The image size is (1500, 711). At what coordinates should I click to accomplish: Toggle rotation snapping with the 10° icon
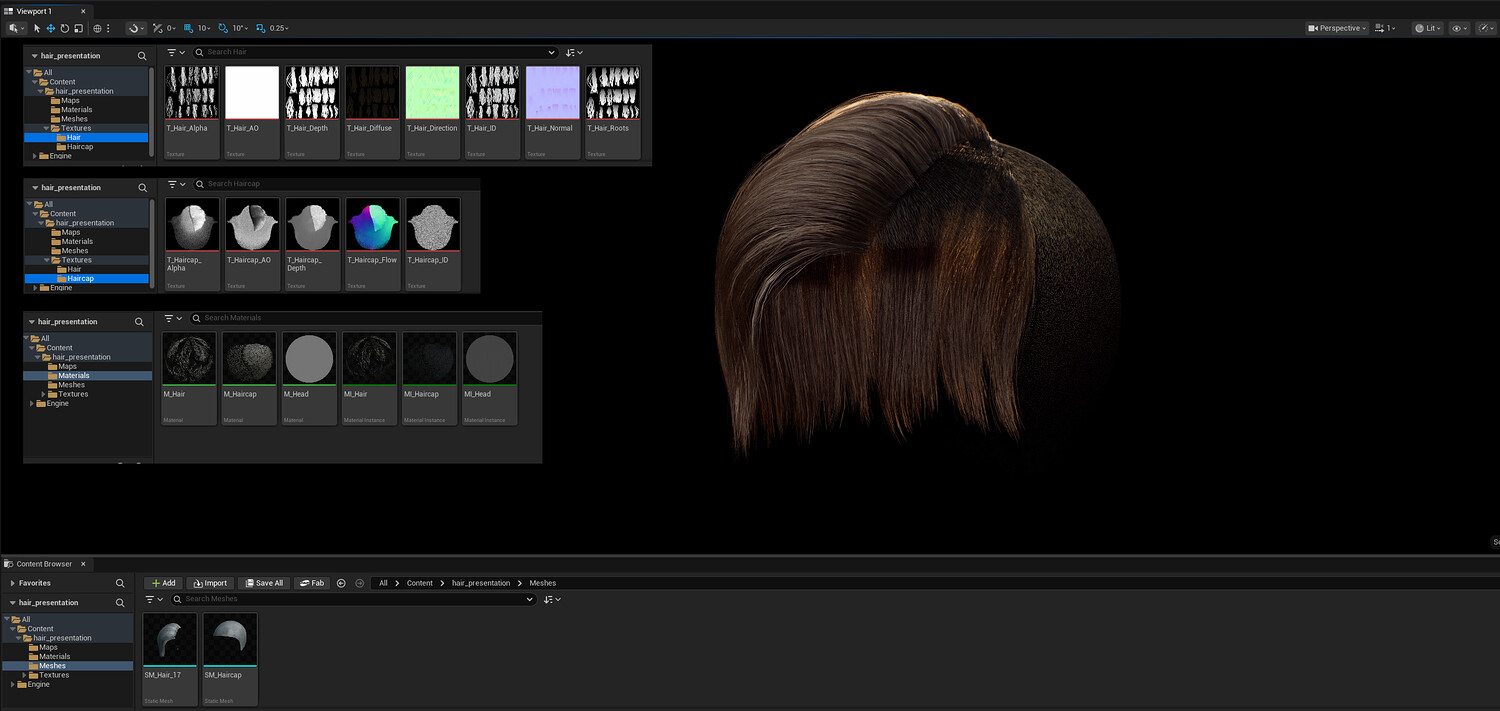[223, 28]
